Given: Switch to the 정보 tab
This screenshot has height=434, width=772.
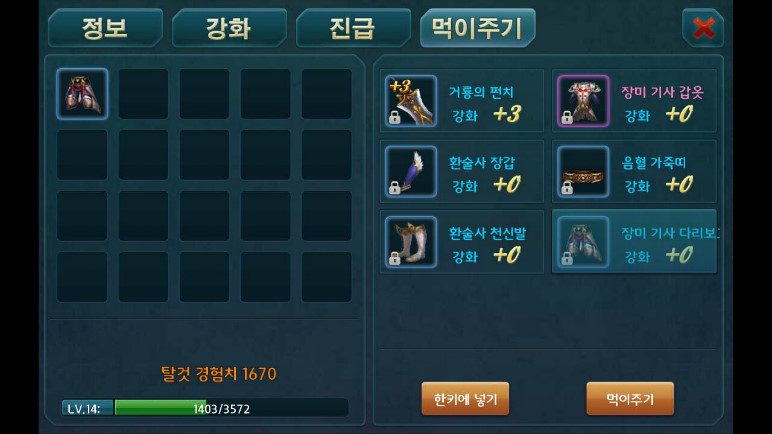Looking at the screenshot, I should pos(105,28).
